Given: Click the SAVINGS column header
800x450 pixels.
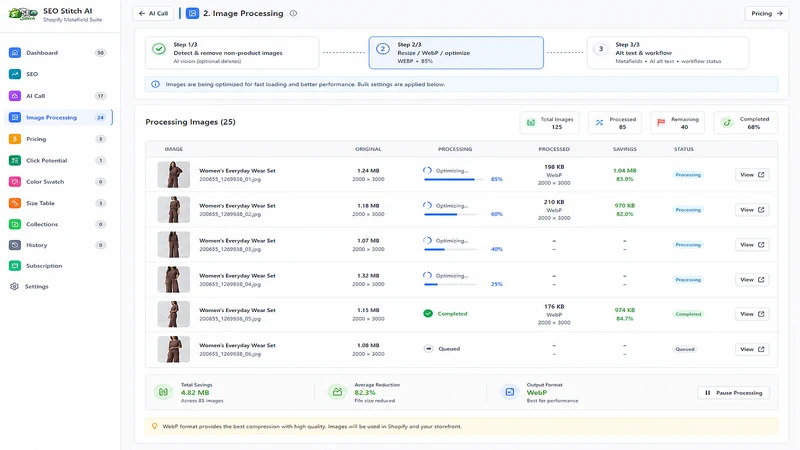Looking at the screenshot, I should coord(624,149).
